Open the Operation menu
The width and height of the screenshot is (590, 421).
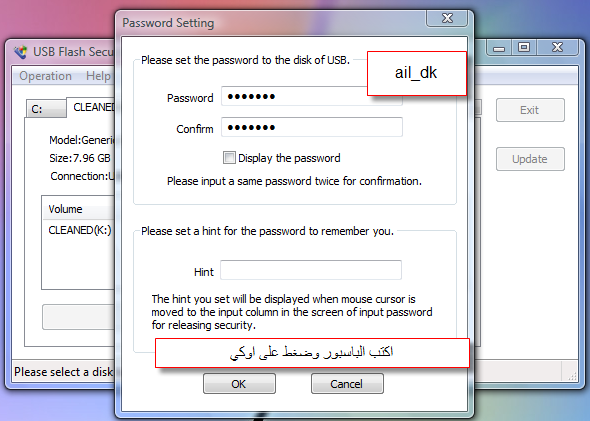coord(46,76)
